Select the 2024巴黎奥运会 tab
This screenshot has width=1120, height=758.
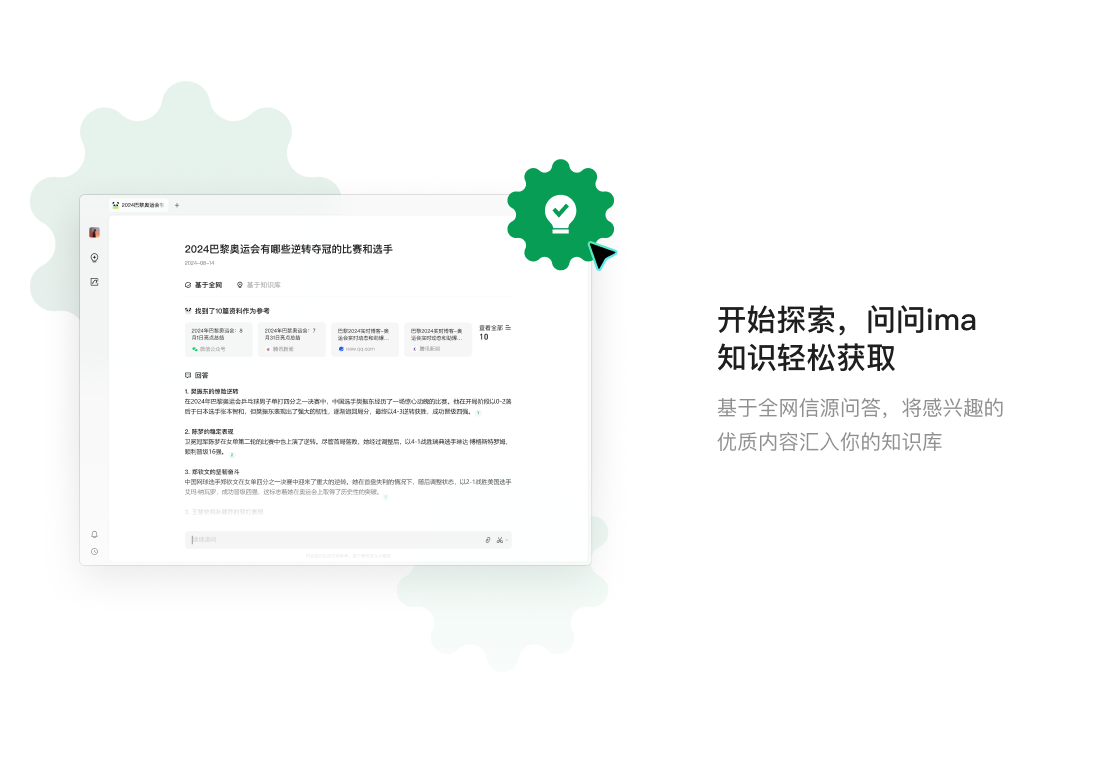(138, 205)
